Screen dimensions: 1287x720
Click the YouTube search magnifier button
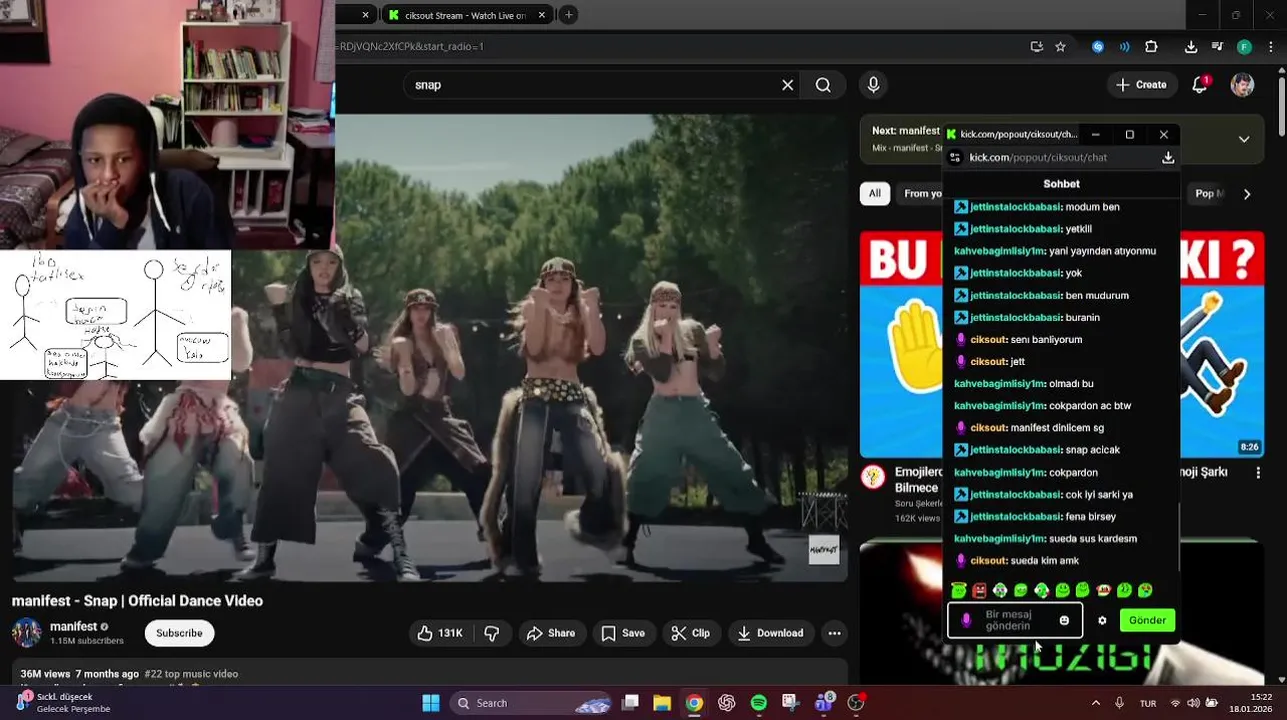pos(823,85)
